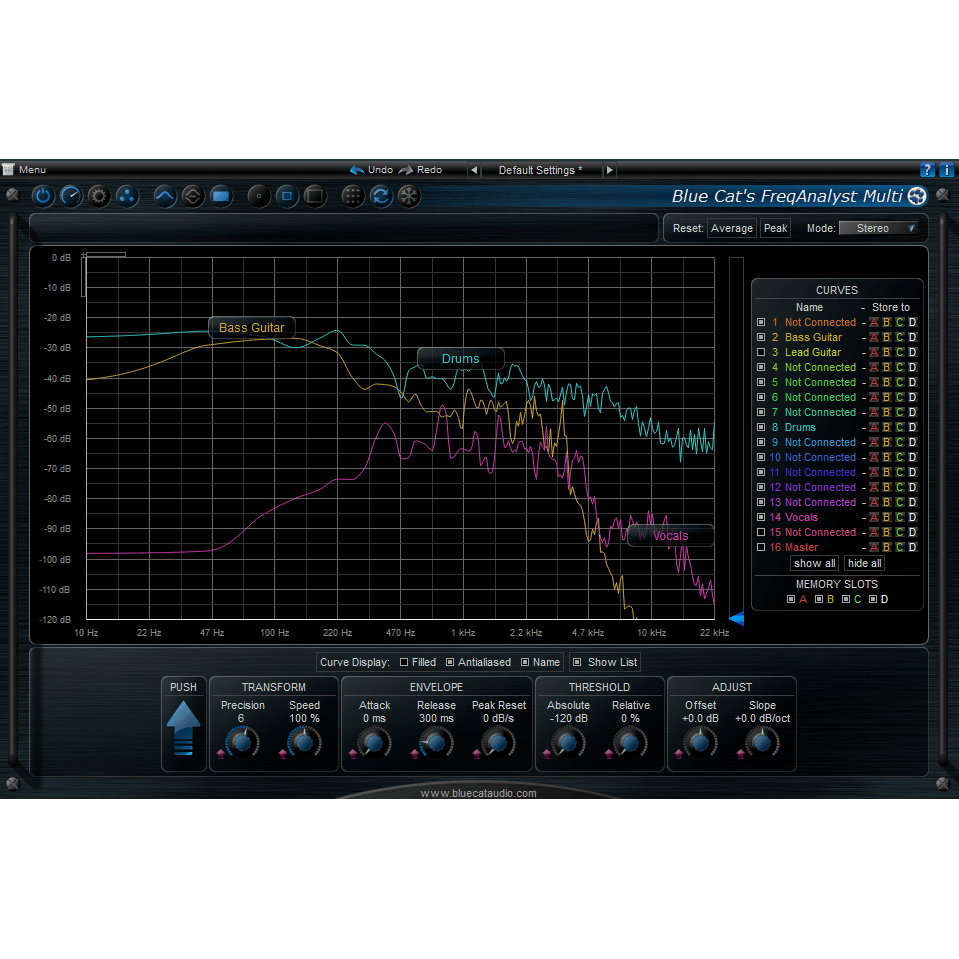
Task: Click the blue PUSH arrow
Action: coord(183,728)
